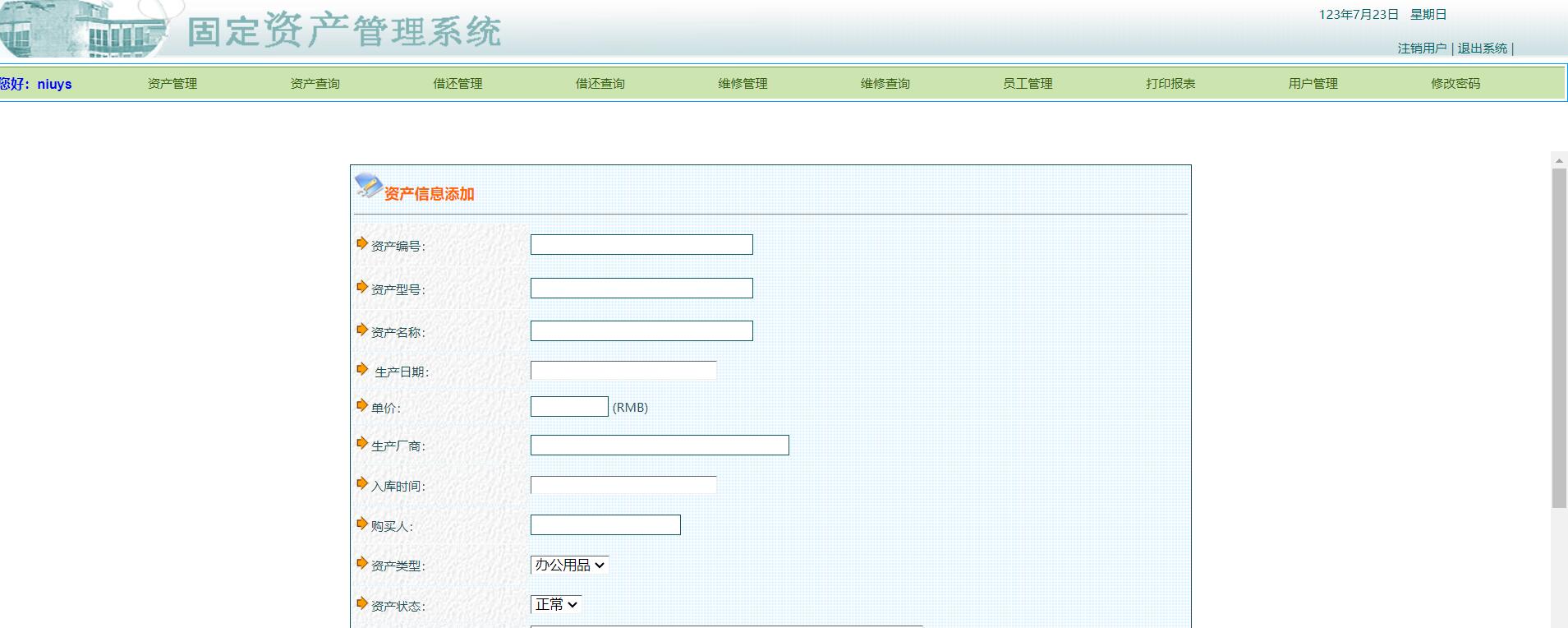The height and width of the screenshot is (628, 1568).
Task: Open the 借还管理 menu
Action: [458, 84]
